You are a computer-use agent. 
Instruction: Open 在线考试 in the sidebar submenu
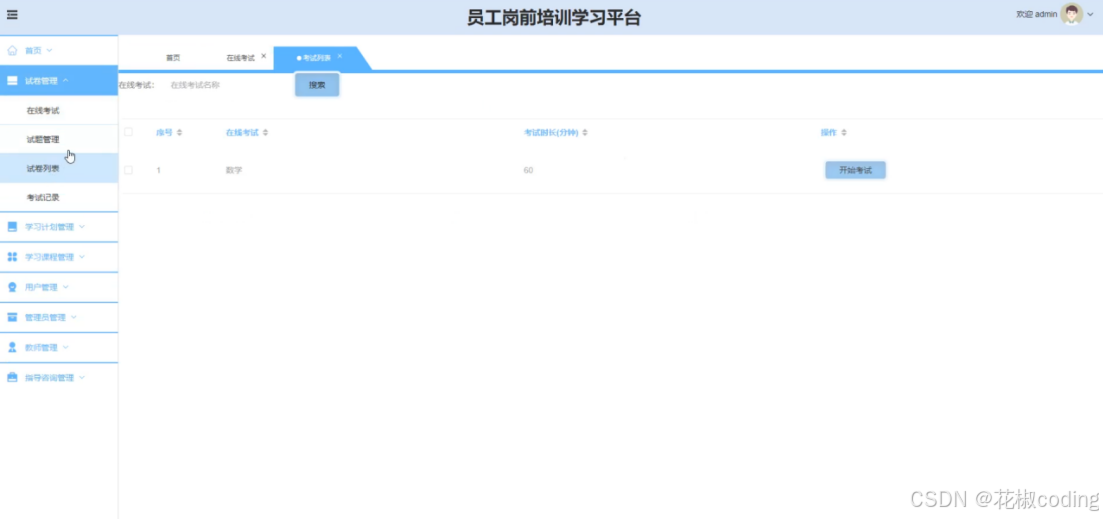click(x=43, y=111)
